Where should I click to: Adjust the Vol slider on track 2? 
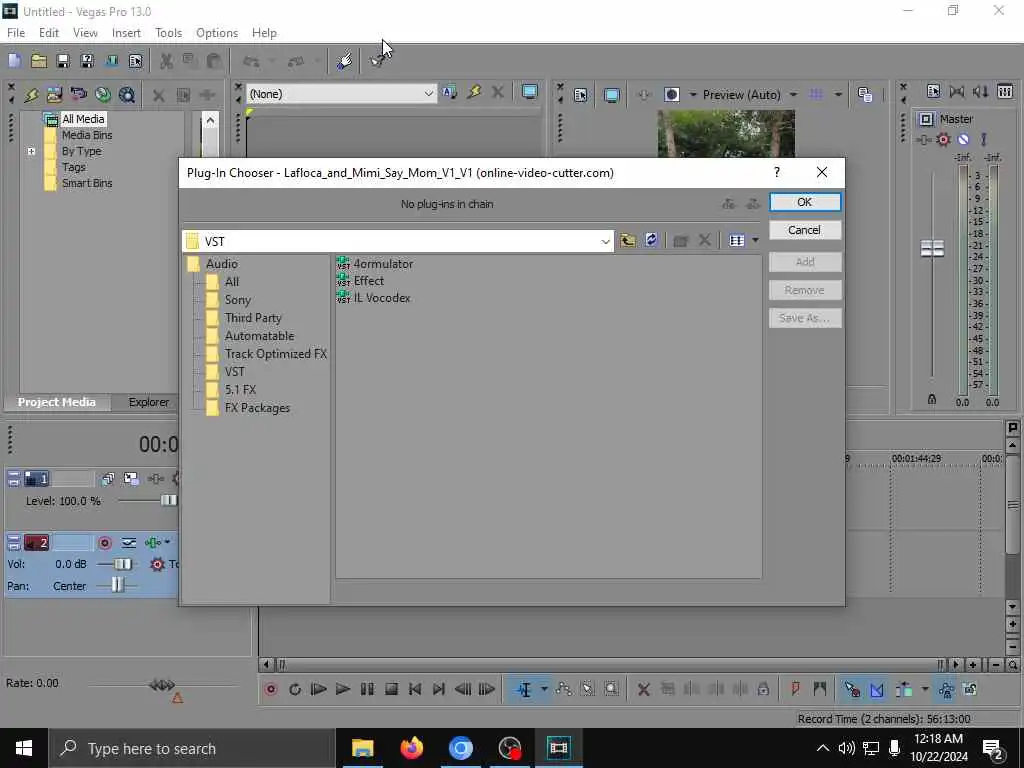coord(123,564)
